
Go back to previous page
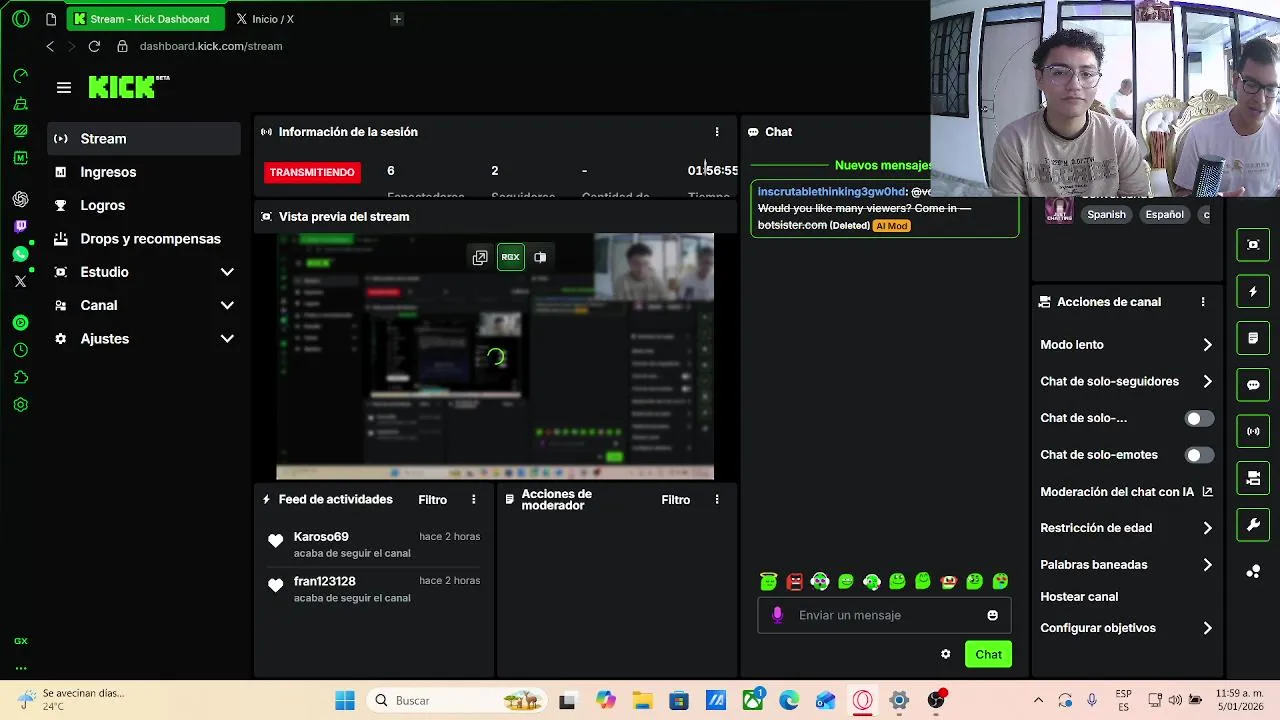click(50, 46)
